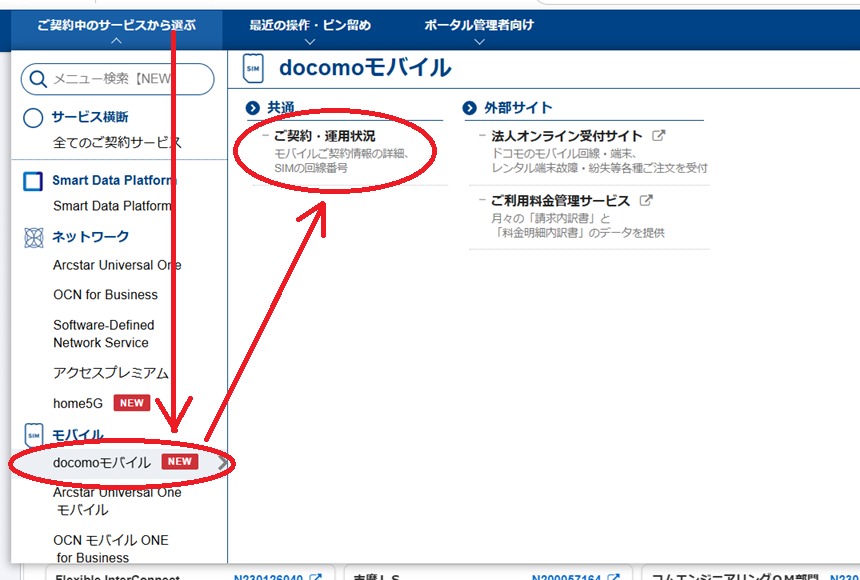Open home5G menu item
The height and width of the screenshot is (580, 860).
tap(78, 403)
